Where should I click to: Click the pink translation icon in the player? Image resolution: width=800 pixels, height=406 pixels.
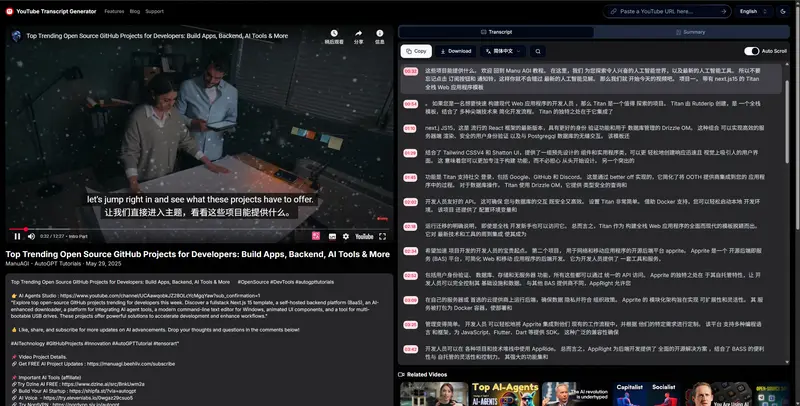click(316, 236)
